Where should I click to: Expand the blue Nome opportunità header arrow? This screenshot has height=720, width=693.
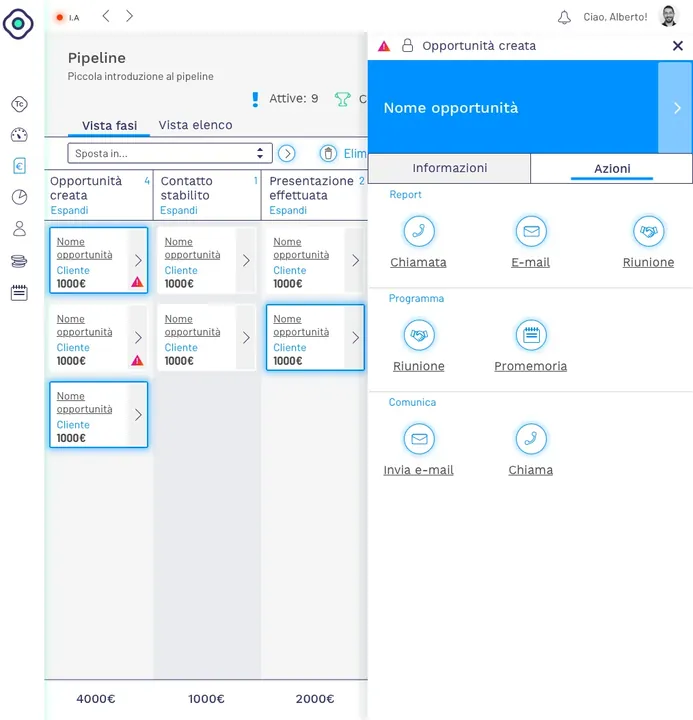pyautogui.click(x=675, y=108)
